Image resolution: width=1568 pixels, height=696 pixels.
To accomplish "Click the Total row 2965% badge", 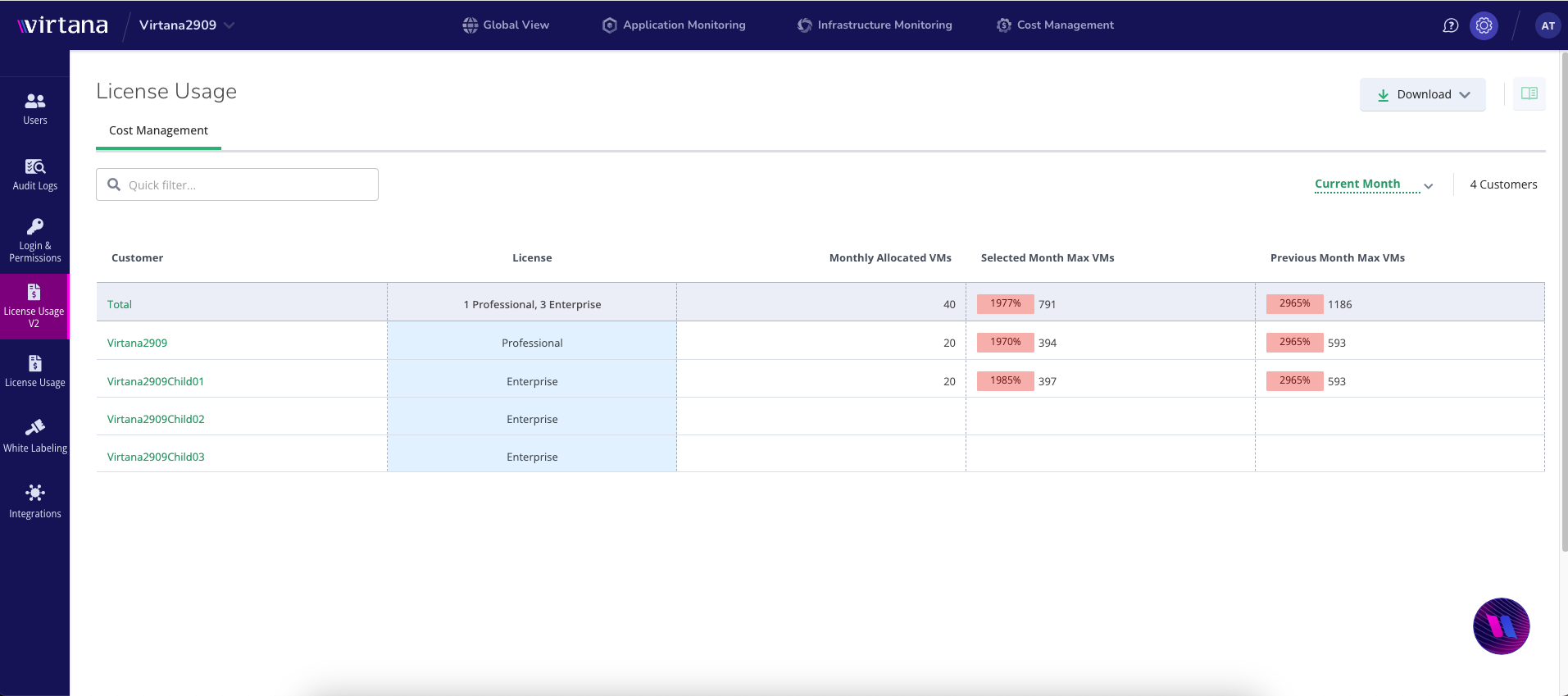I will 1294,303.
